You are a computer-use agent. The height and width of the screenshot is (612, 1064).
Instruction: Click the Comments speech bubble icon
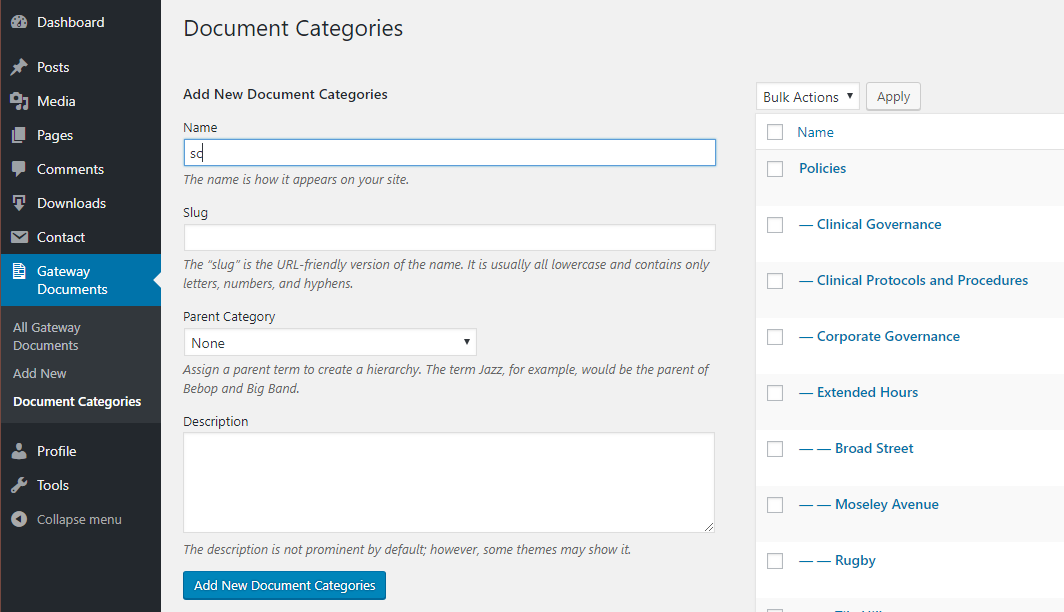(19, 169)
